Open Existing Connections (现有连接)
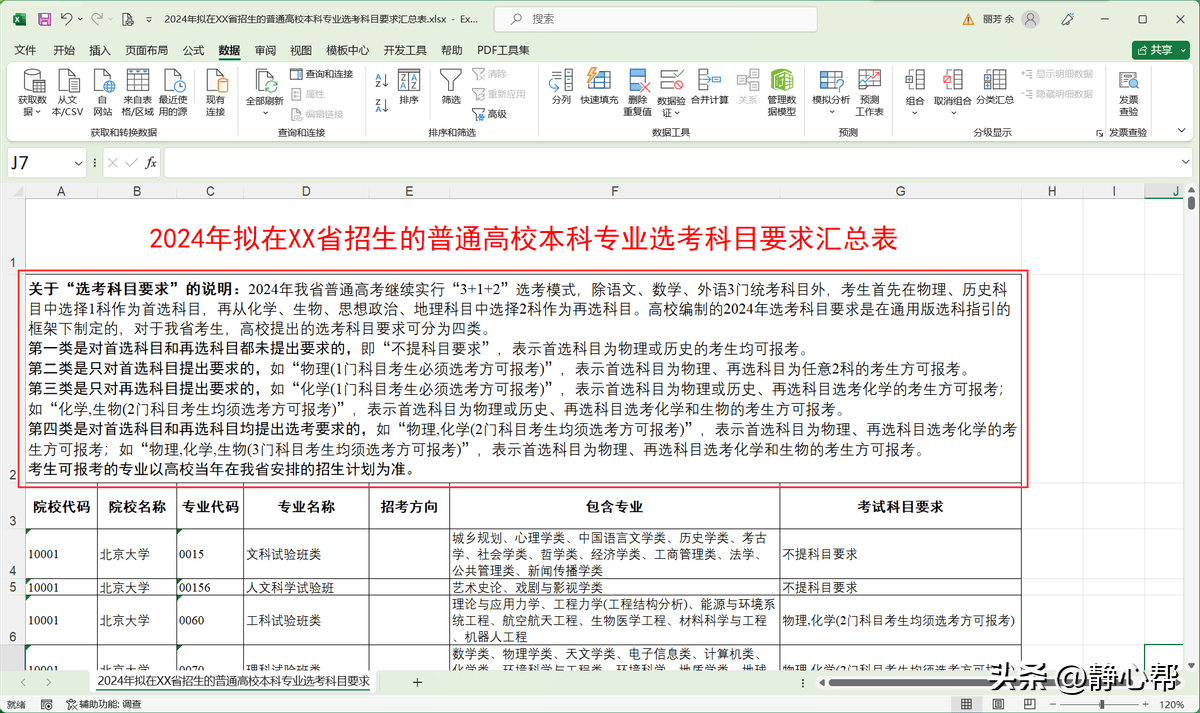 coord(215,93)
